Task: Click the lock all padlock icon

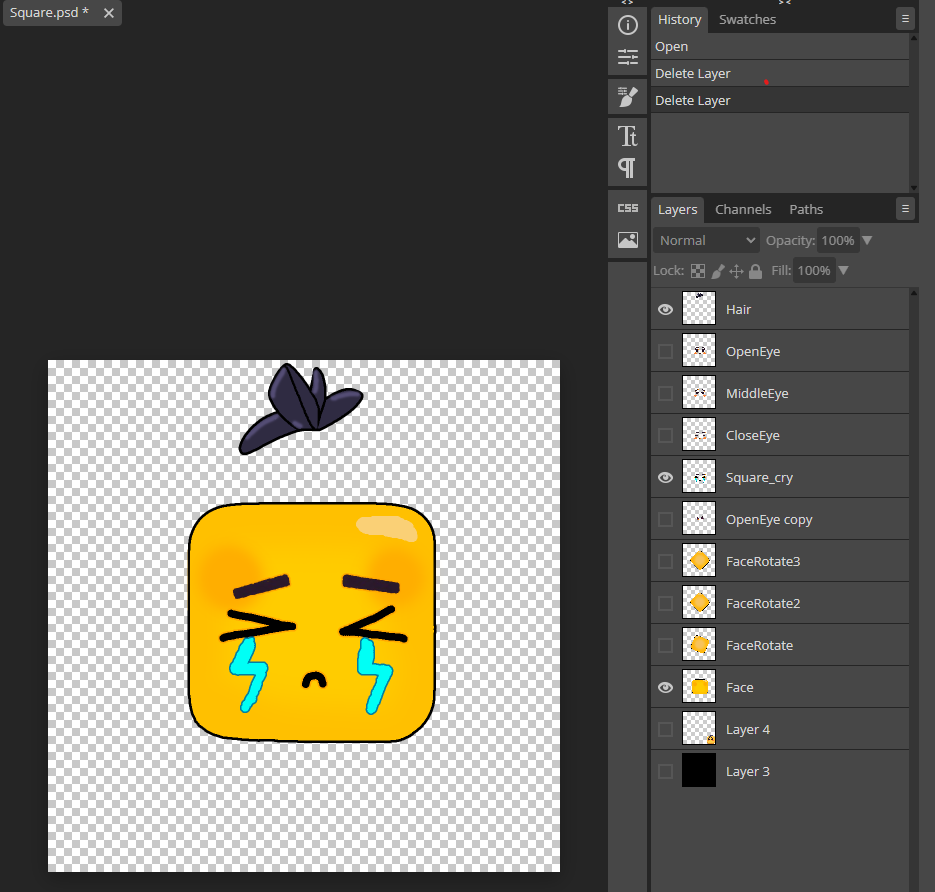Action: tap(756, 271)
